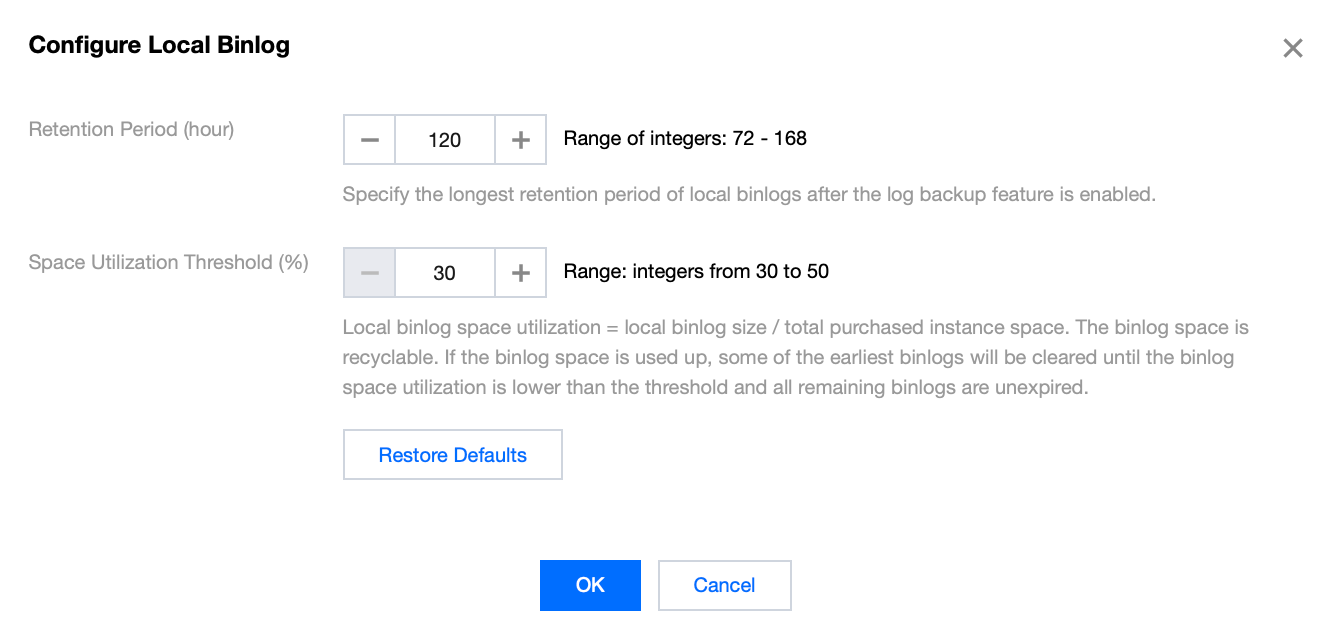Confirm settings with the OK button
Viewport: 1326px width, 630px height.
[x=590, y=585]
